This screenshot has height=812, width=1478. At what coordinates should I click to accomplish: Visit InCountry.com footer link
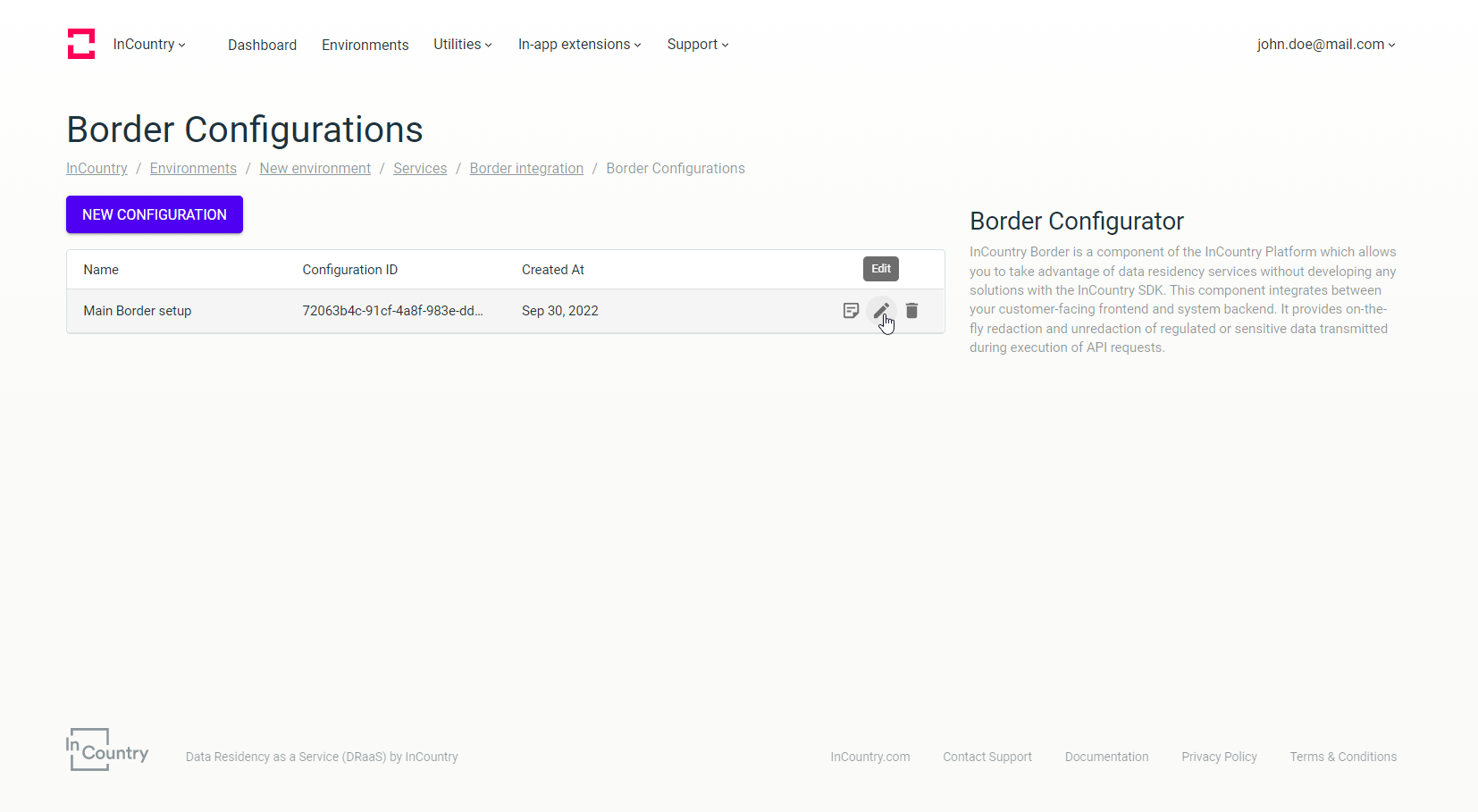coord(870,757)
